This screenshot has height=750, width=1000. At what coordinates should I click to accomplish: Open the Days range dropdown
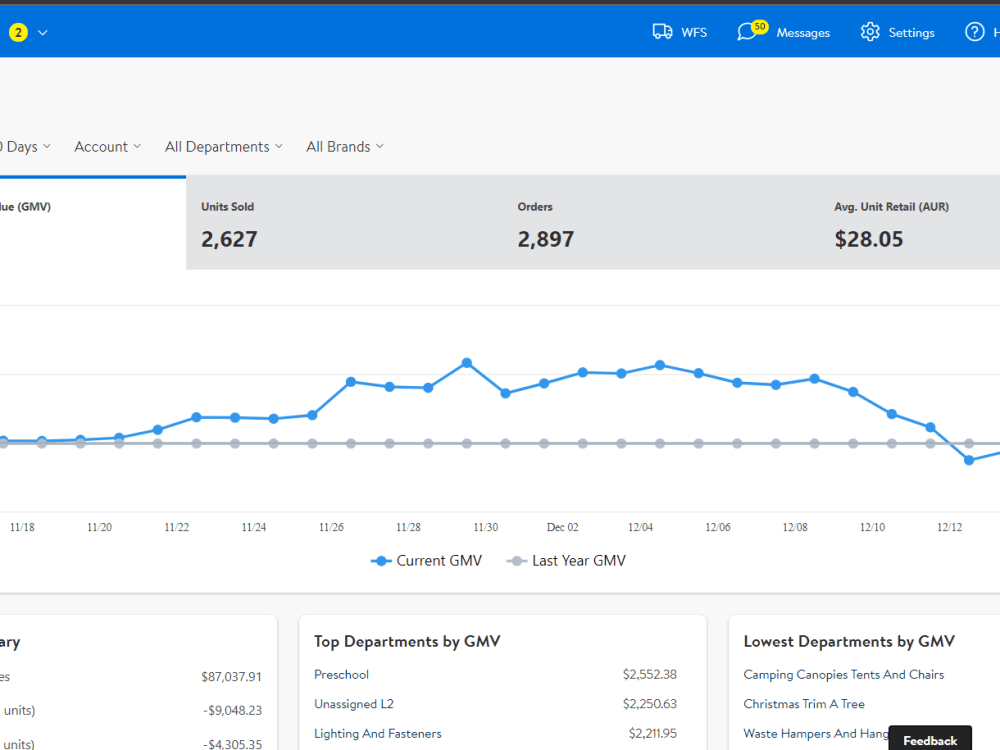pyautogui.click(x=26, y=147)
